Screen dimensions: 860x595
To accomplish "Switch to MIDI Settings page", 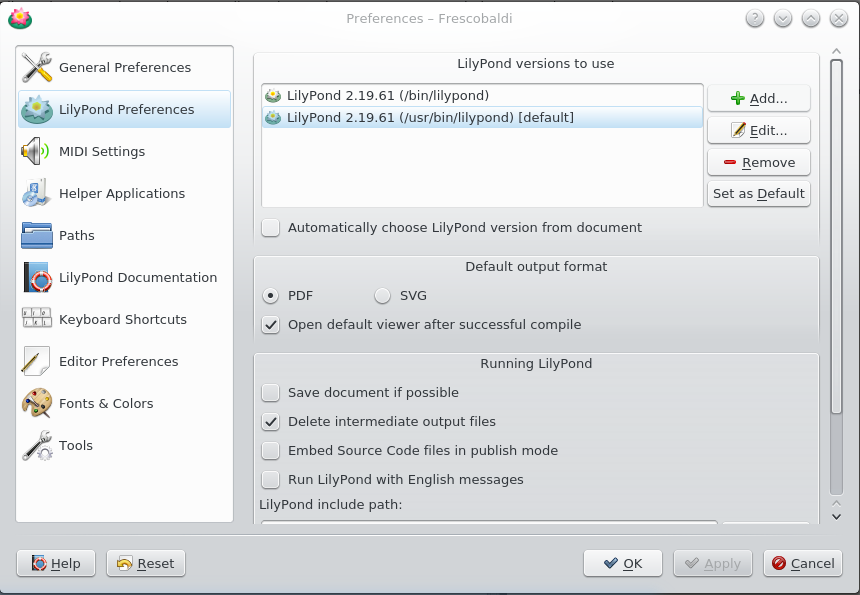I will pyautogui.click(x=125, y=151).
